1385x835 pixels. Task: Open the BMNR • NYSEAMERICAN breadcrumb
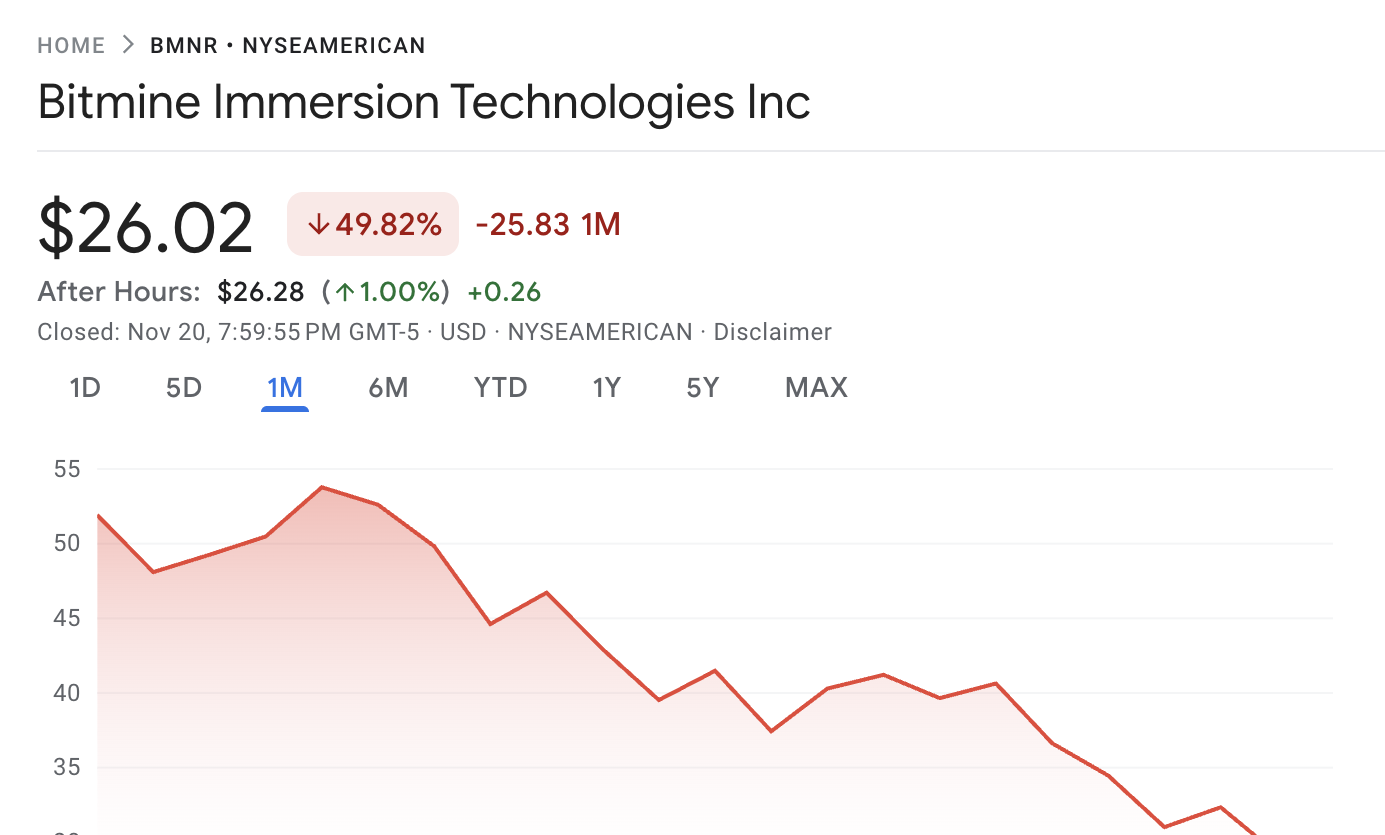[x=288, y=46]
